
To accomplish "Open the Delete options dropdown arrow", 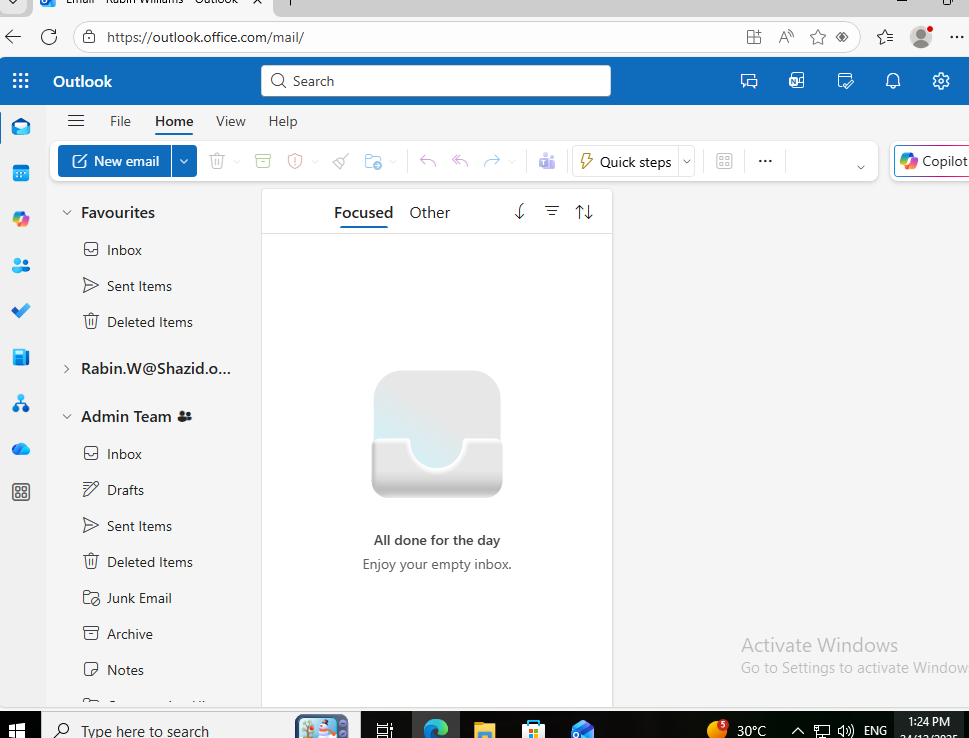I will 237,162.
